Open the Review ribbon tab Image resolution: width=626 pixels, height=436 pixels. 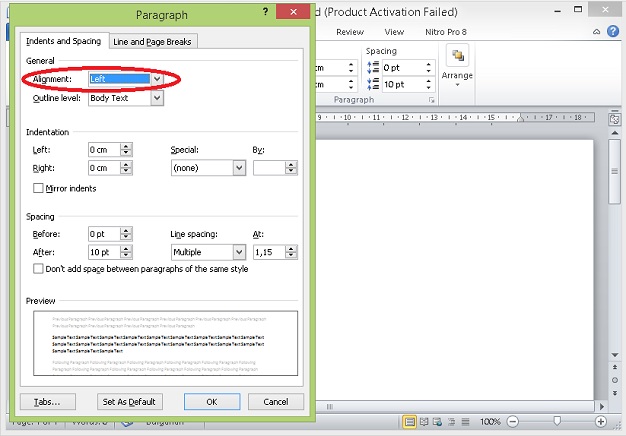[350, 32]
